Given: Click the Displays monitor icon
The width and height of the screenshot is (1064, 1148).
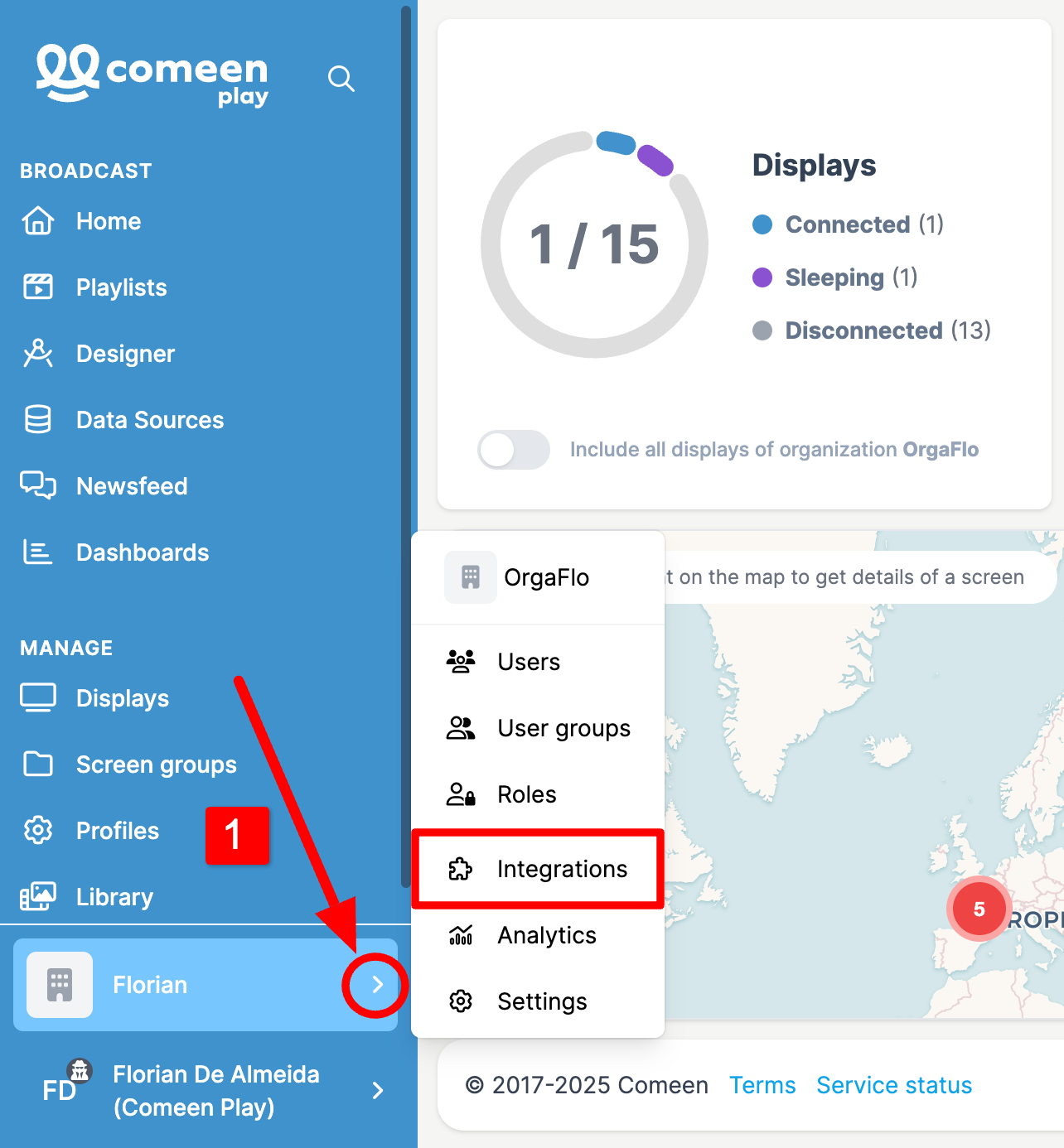Looking at the screenshot, I should point(38,698).
